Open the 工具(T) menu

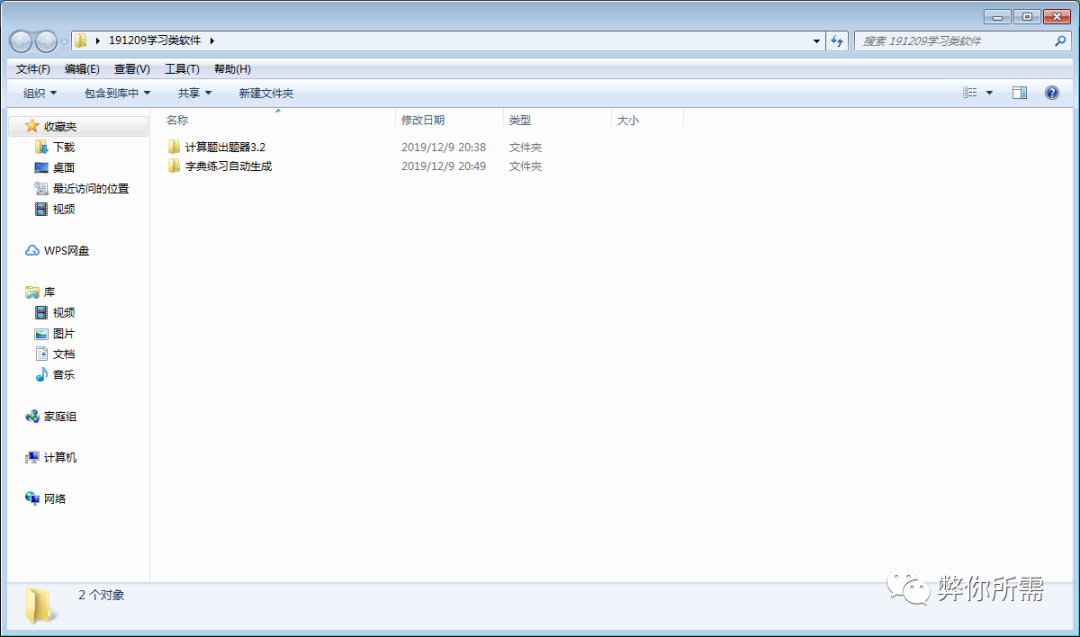[x=182, y=69]
